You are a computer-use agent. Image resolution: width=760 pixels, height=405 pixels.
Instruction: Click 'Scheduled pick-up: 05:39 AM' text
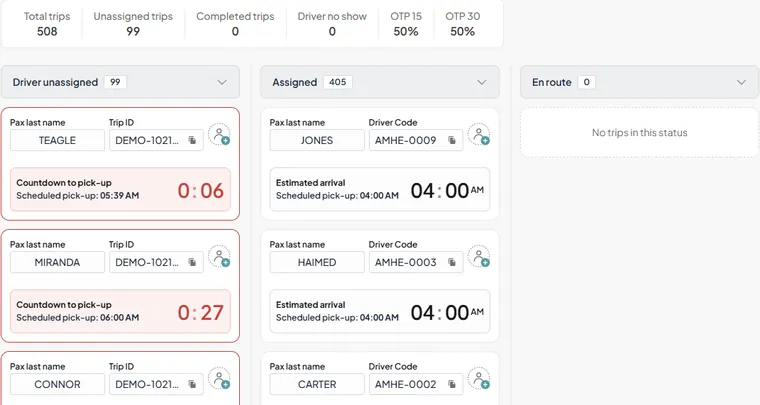tap(78, 196)
